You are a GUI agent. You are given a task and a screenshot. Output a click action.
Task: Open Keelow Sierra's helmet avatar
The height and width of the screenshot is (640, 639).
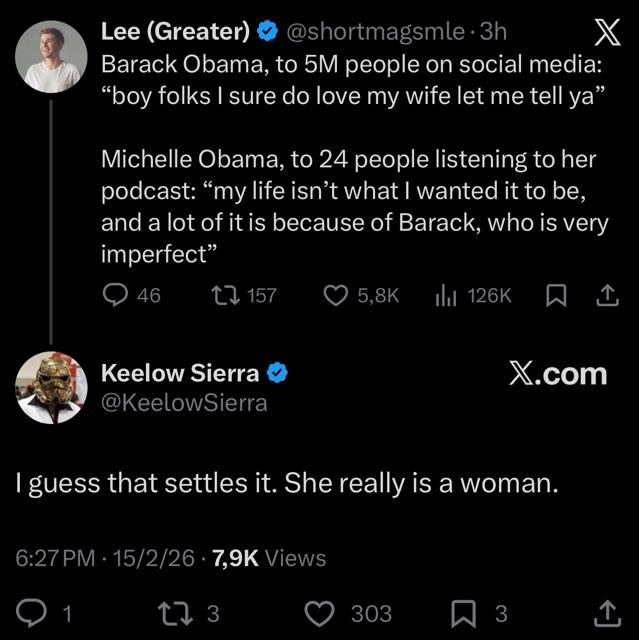(x=49, y=386)
